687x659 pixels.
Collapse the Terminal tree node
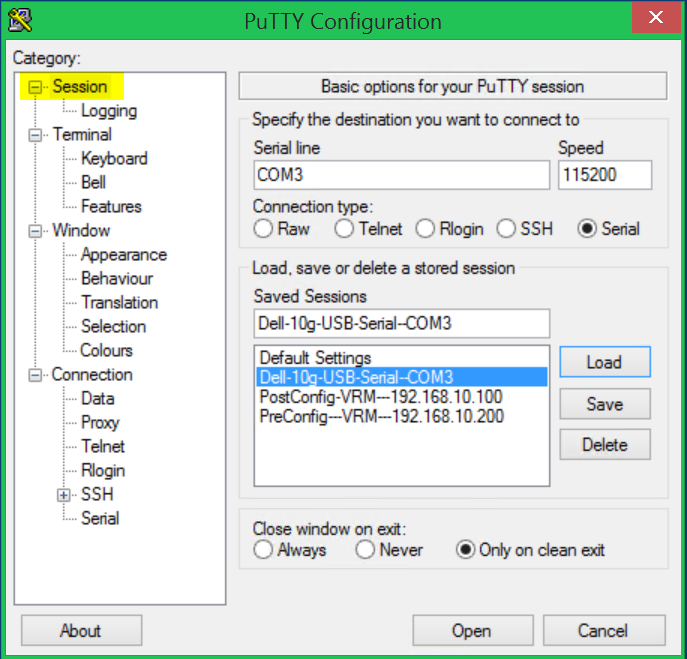[35, 135]
